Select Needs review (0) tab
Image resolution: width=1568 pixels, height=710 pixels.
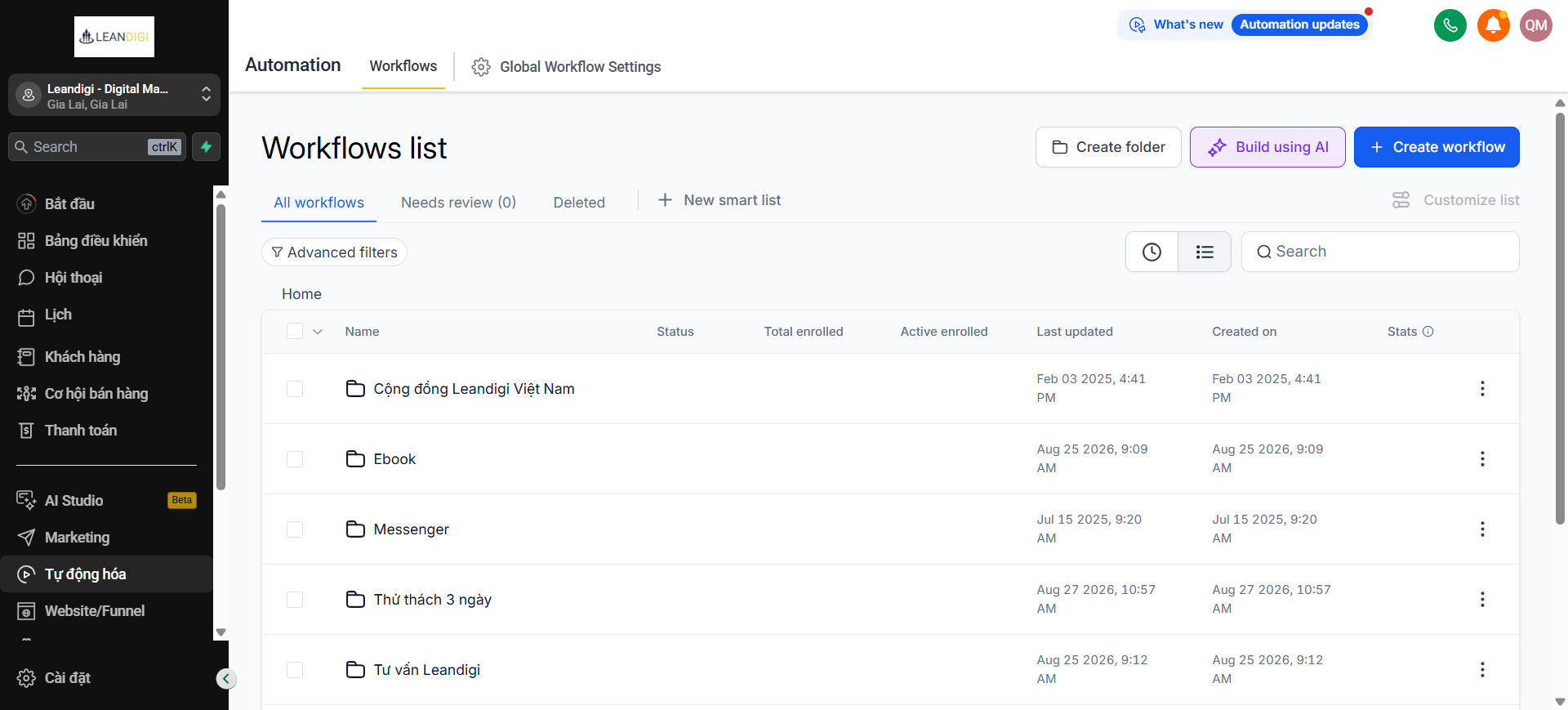(458, 203)
